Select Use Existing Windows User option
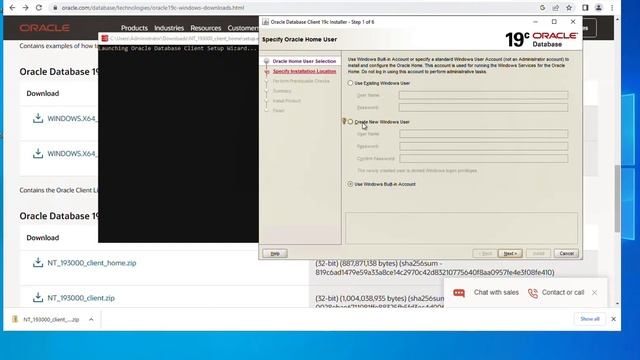The image size is (640, 360). click(350, 83)
